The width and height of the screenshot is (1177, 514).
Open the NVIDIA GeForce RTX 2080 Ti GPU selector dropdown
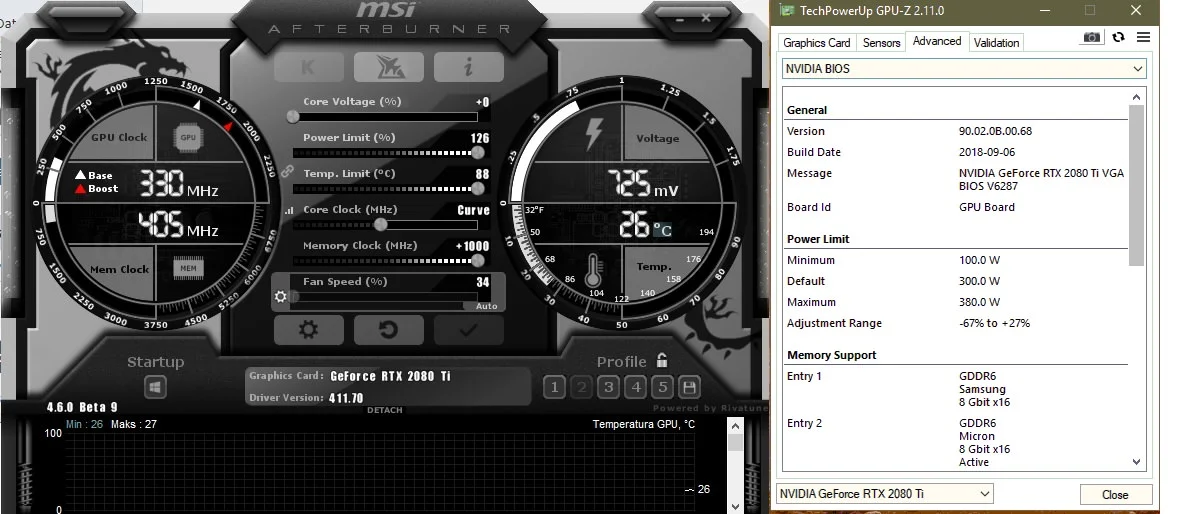(884, 494)
